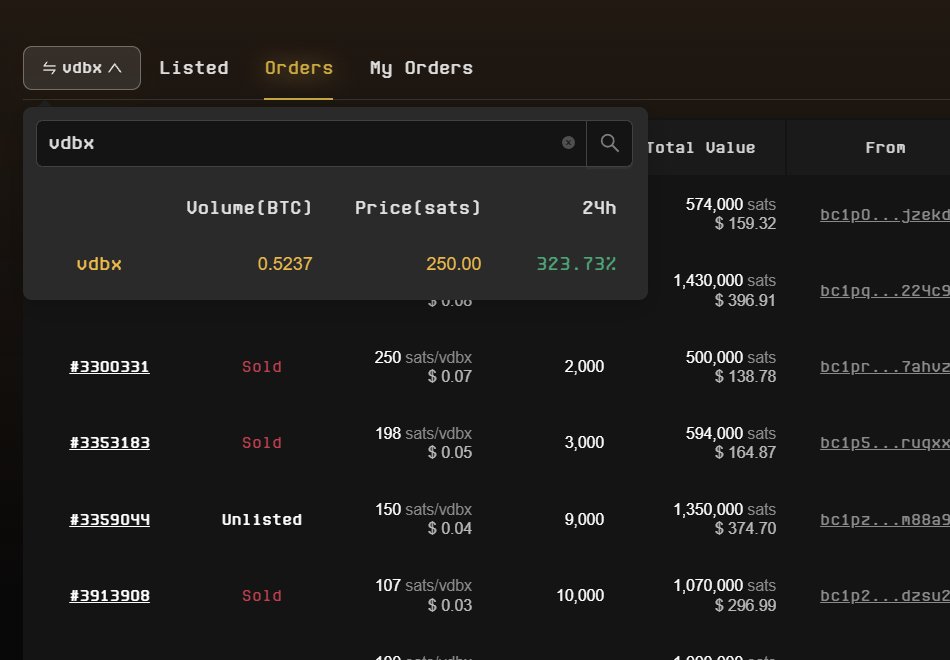The width and height of the screenshot is (950, 660).
Task: Click the 250.00 price in the results
Action: 453,264
